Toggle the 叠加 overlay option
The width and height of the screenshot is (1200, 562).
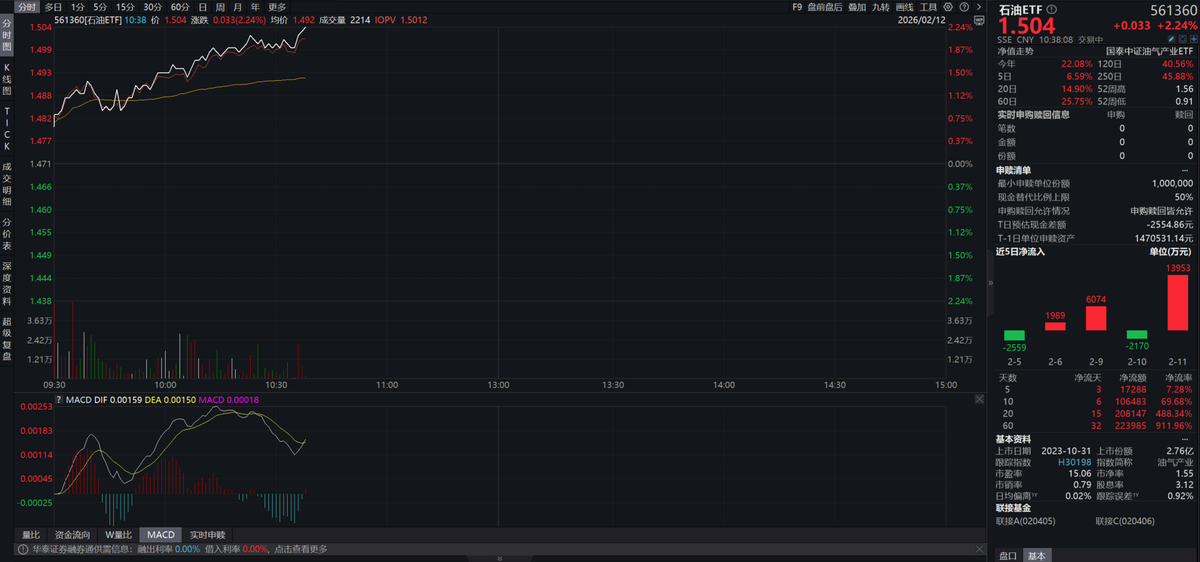857,7
